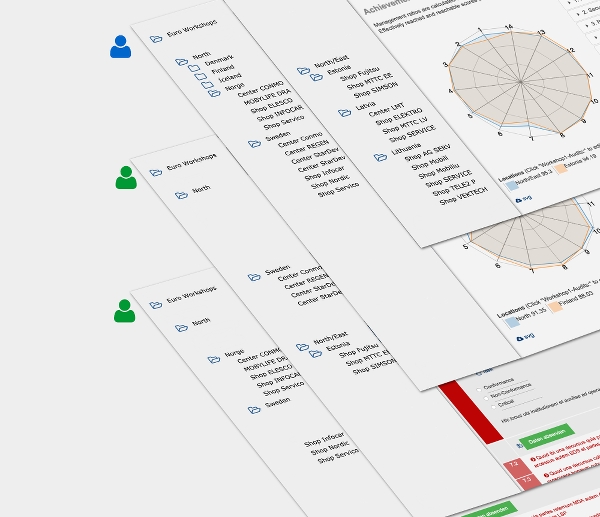Click the Finland folder icon
This screenshot has height=517, width=600.
201,77
